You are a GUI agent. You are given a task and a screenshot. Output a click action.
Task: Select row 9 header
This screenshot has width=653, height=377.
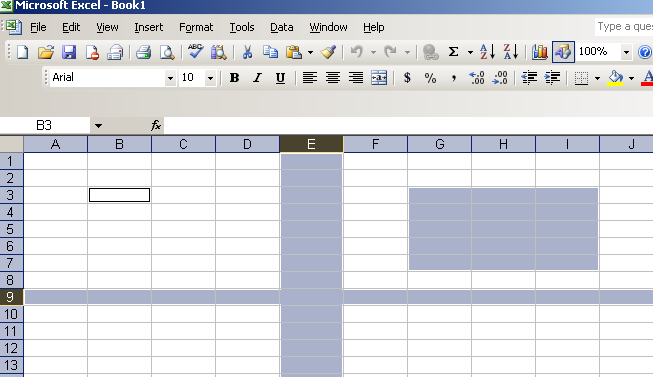coord(11,297)
